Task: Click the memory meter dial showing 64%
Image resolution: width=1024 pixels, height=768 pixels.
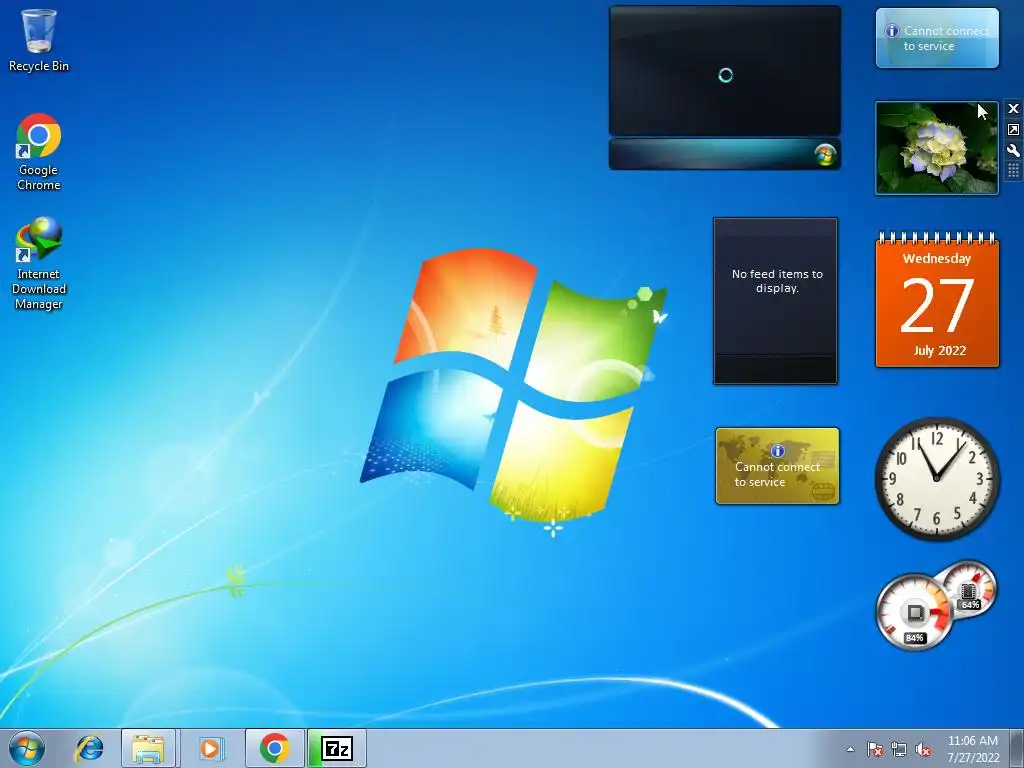Action: pyautogui.click(x=969, y=590)
